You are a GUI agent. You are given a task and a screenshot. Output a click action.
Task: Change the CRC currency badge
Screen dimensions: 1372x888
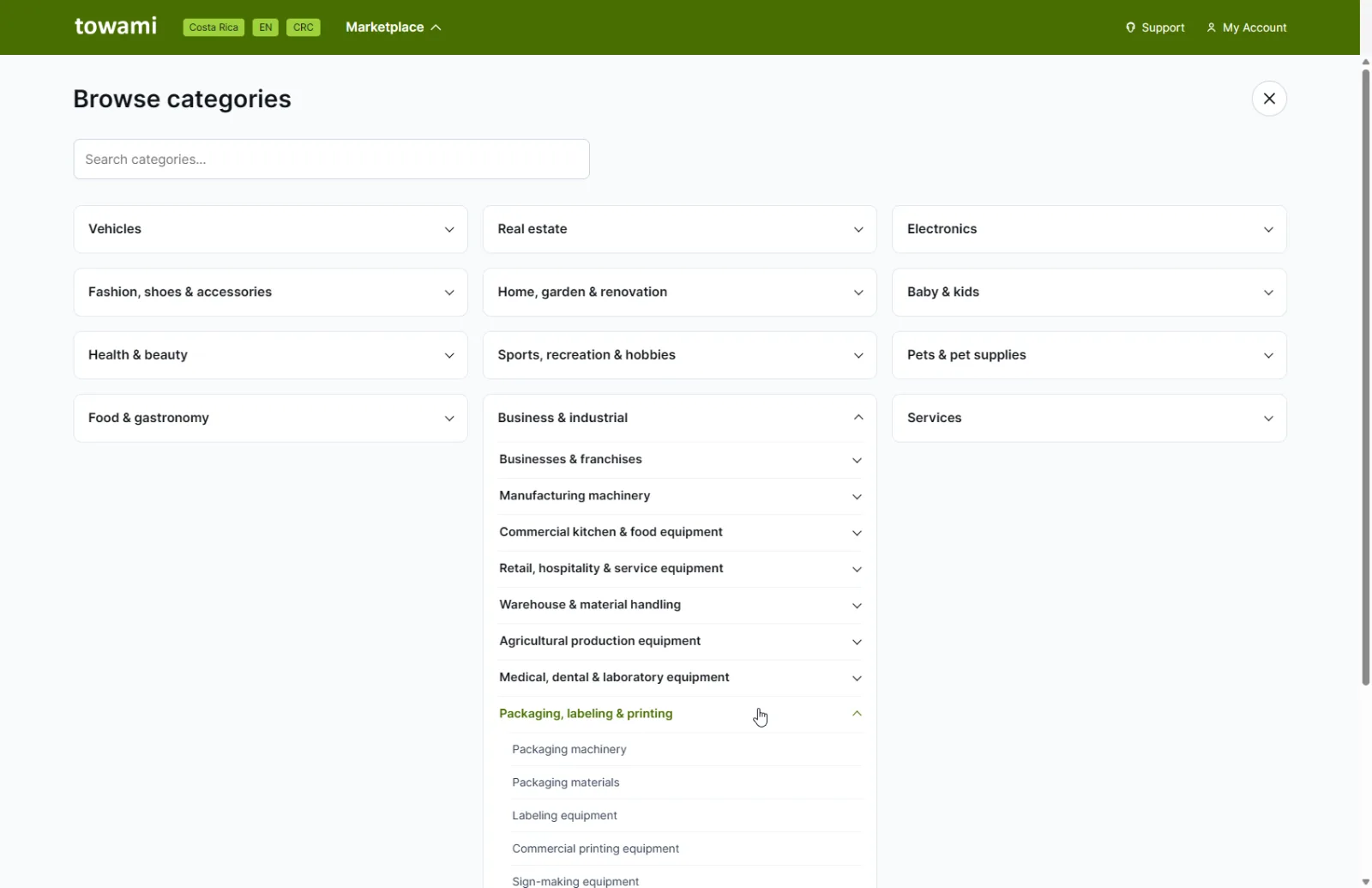304,27
